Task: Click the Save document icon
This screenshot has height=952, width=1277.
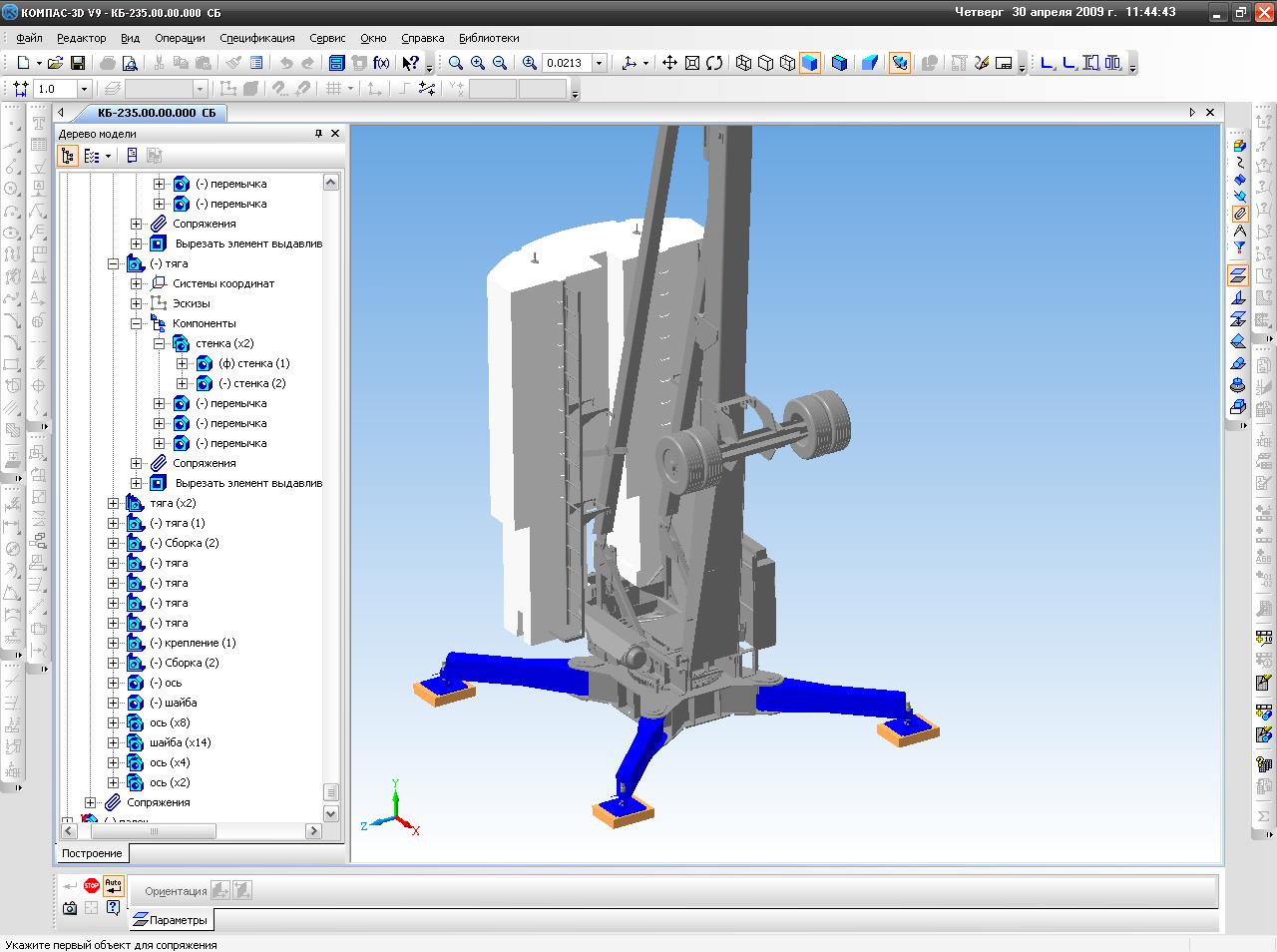Action: click(x=77, y=63)
